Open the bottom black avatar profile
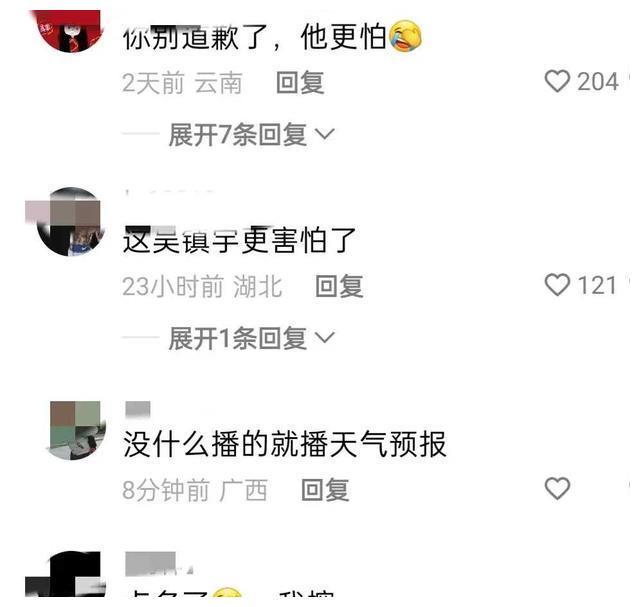Viewport: 640px width, 607px height. [65, 574]
